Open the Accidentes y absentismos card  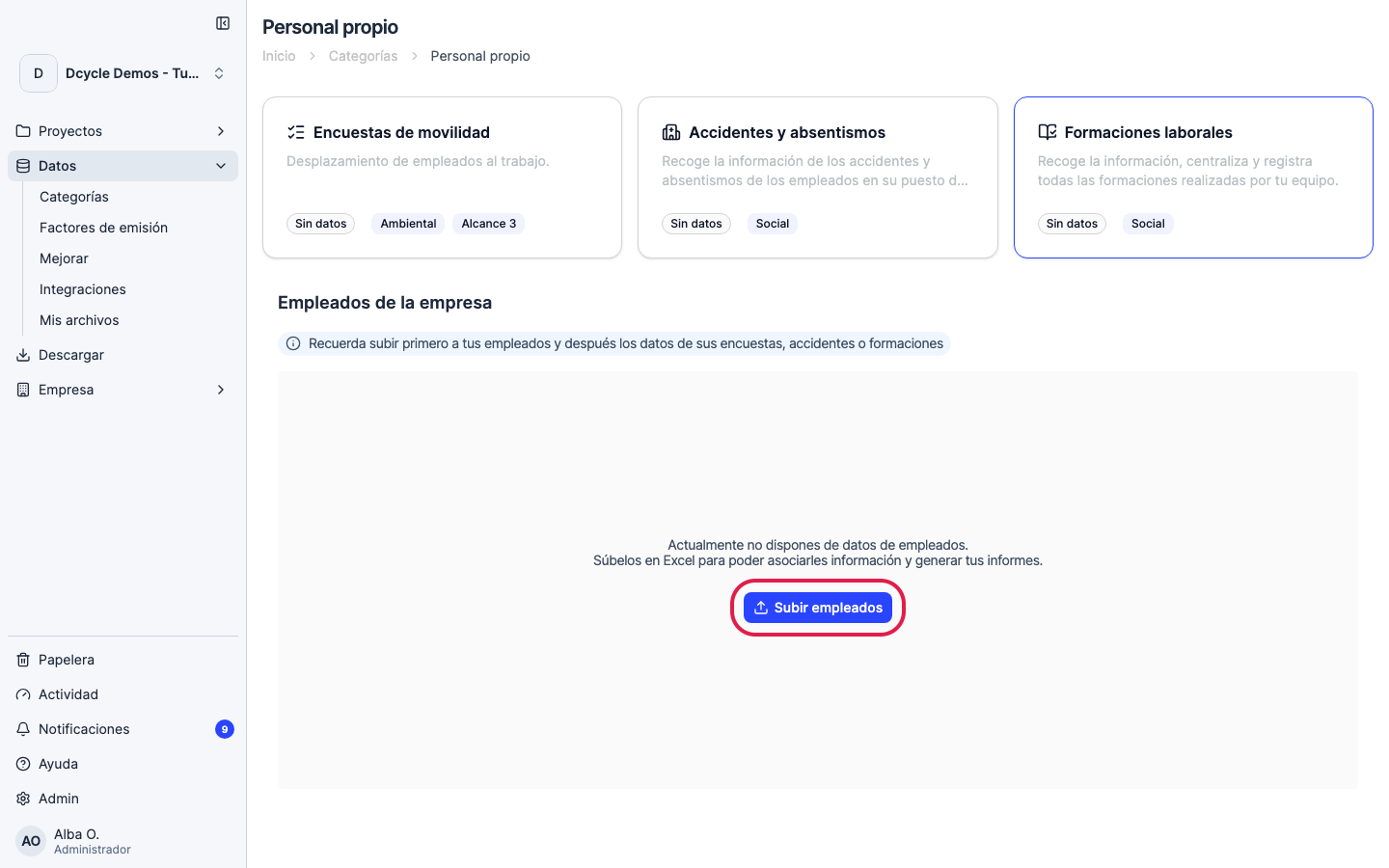pyautogui.click(x=818, y=177)
